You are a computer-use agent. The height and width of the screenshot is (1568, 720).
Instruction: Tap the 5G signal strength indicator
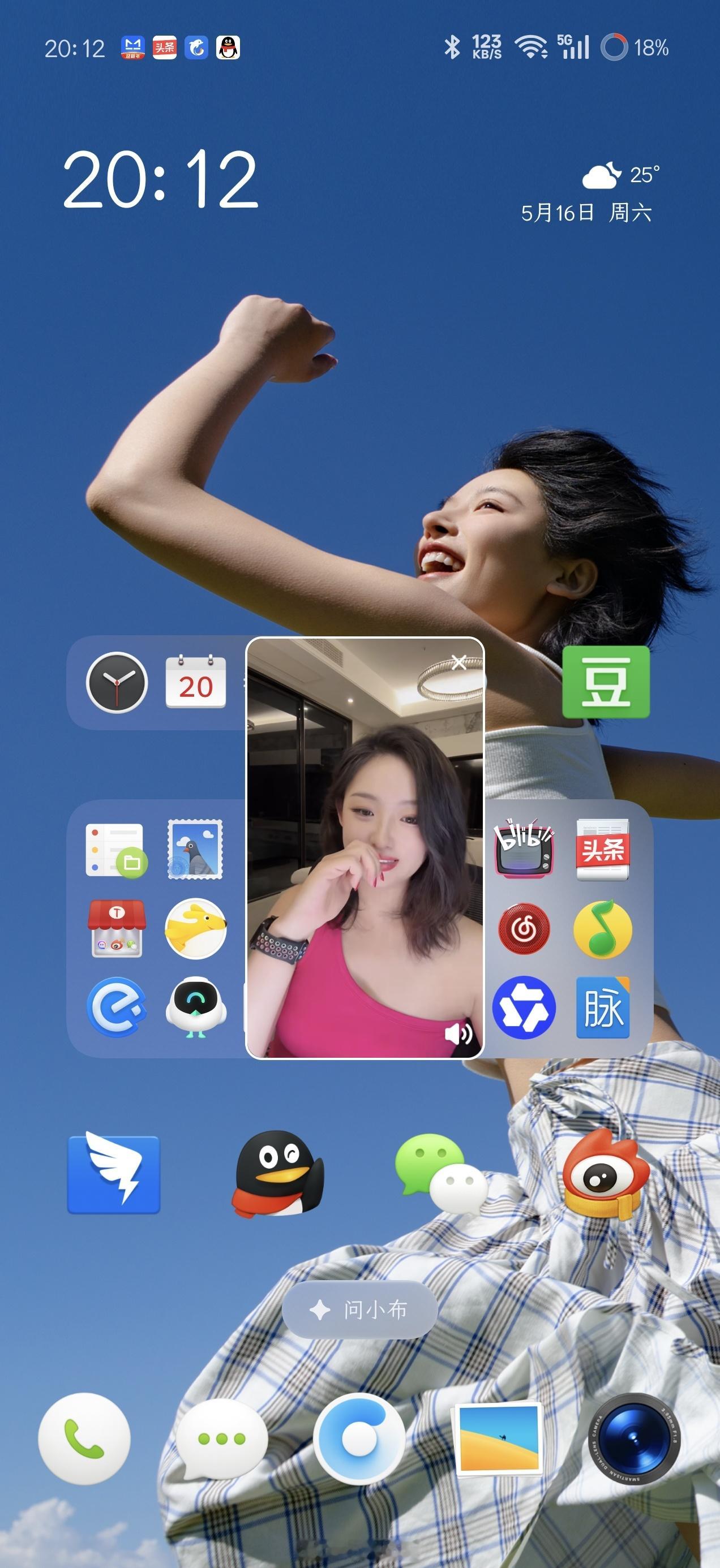pyautogui.click(x=573, y=47)
